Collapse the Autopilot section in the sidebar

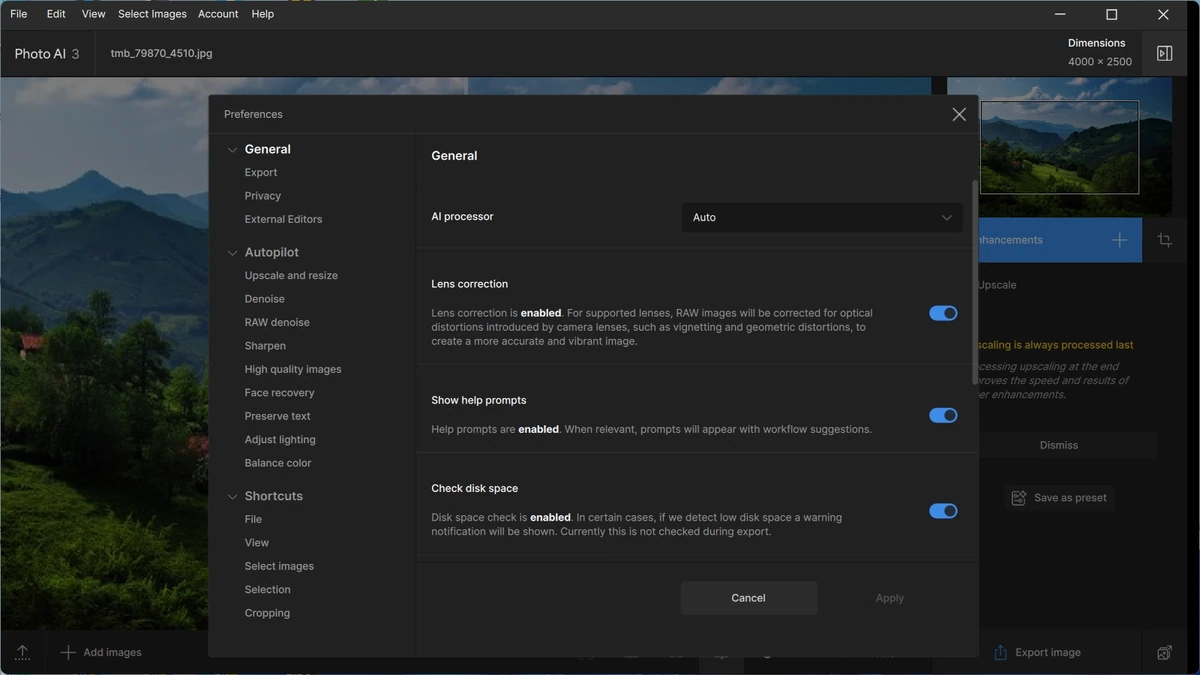[232, 253]
